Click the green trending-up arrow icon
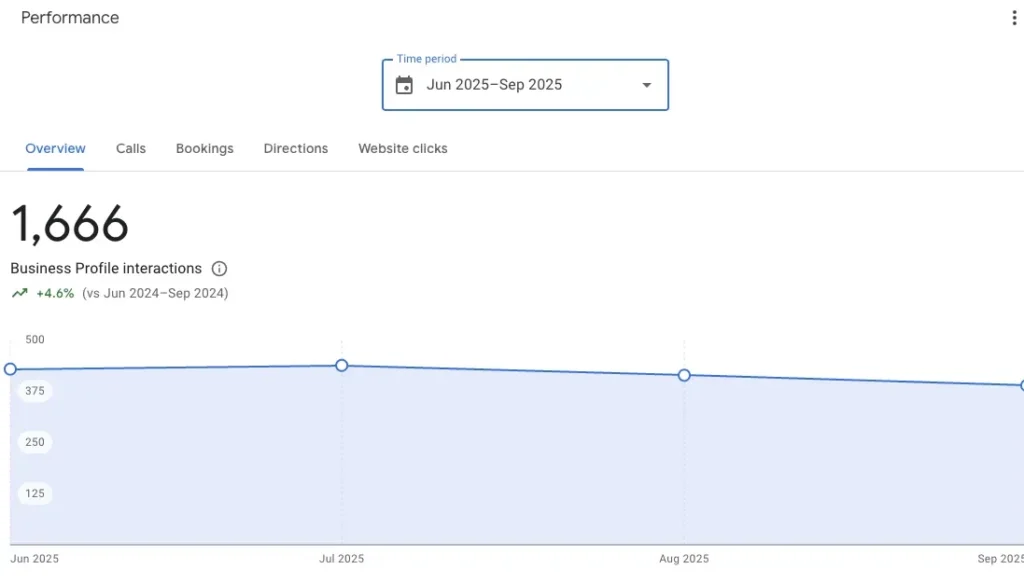The image size is (1024, 583). tap(19, 294)
